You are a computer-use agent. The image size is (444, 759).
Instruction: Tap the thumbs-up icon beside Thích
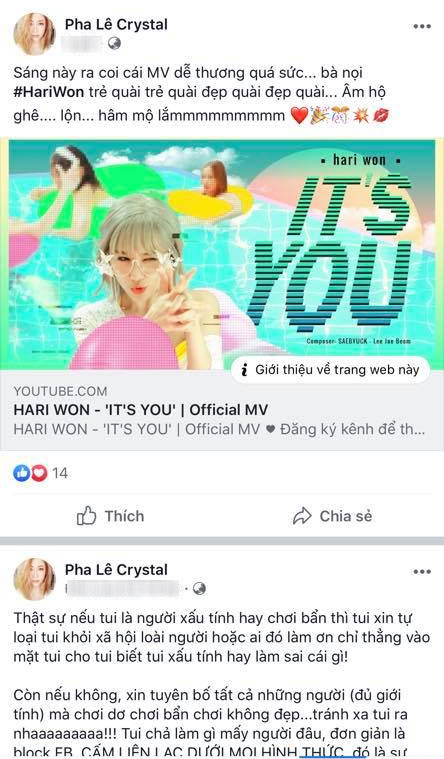tap(87, 516)
